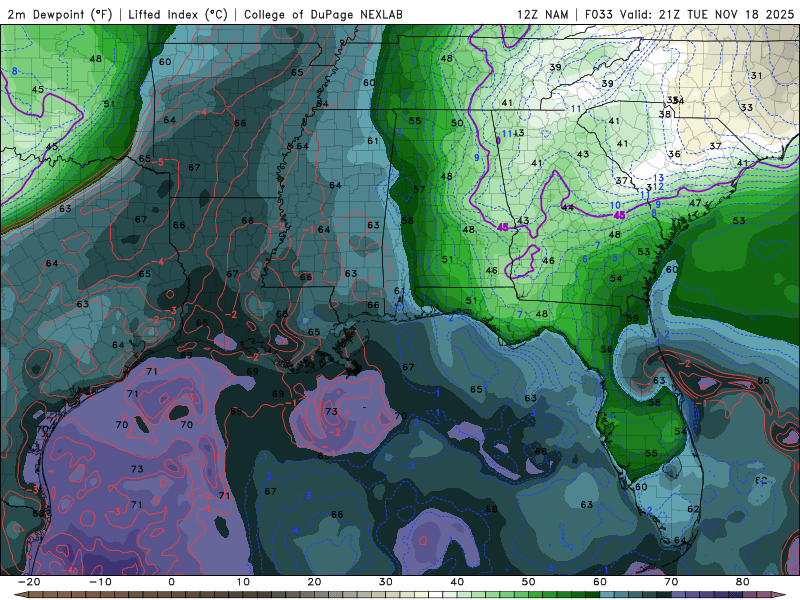This screenshot has height=600, width=800.
Task: Click the dewpoint value "47" near the coast
Action: (695, 203)
